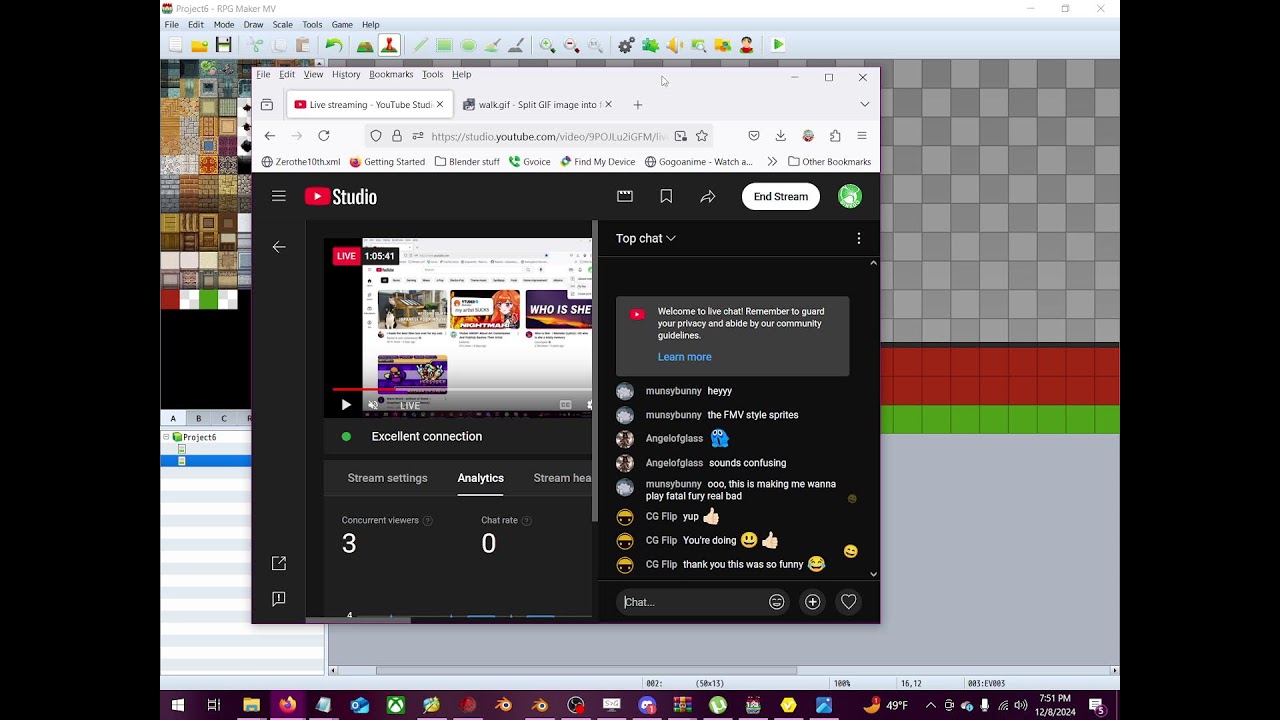Open Firefox Bookmarks menu

391,74
